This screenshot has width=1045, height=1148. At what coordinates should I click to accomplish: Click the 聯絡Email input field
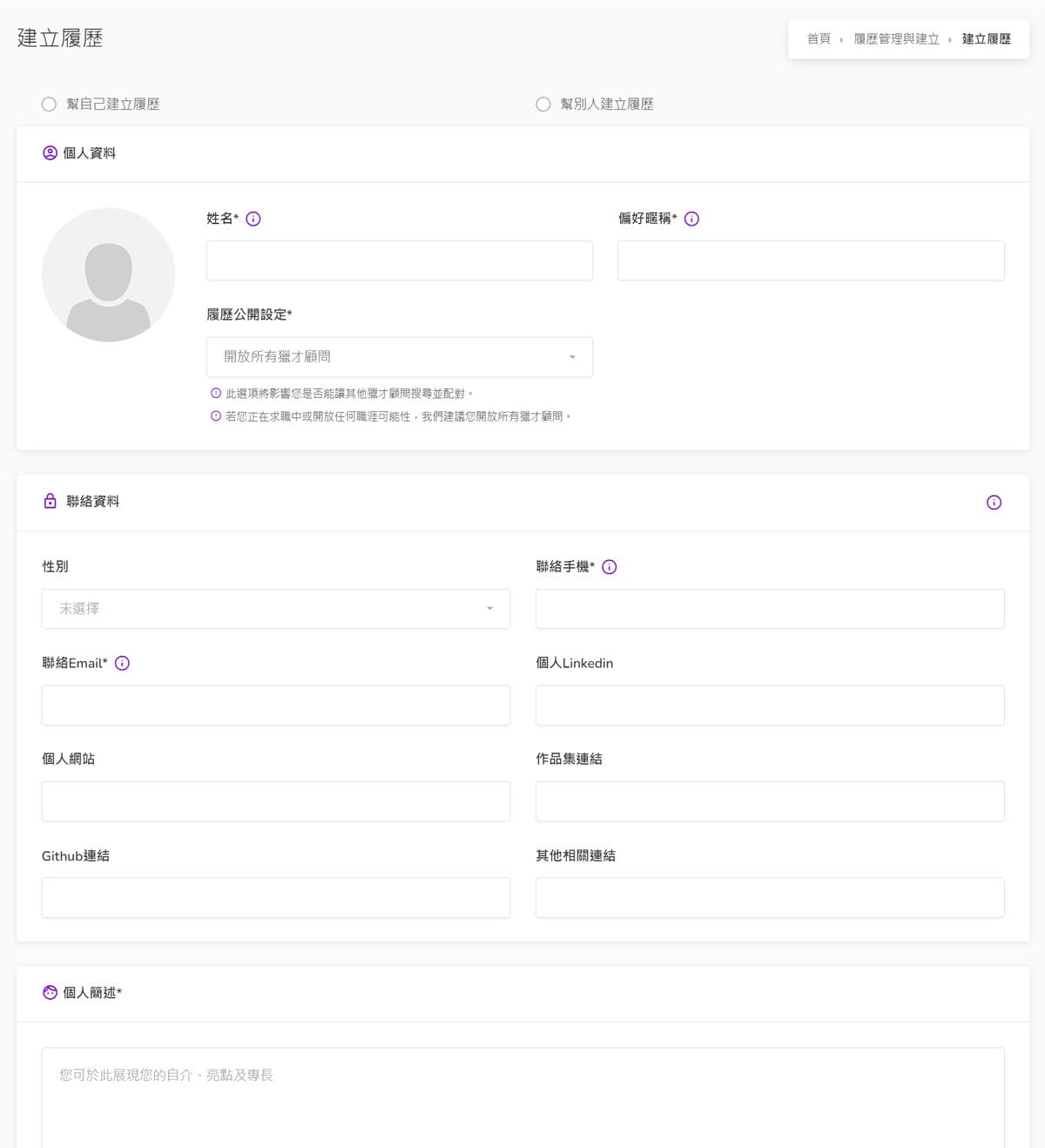pyautogui.click(x=276, y=706)
